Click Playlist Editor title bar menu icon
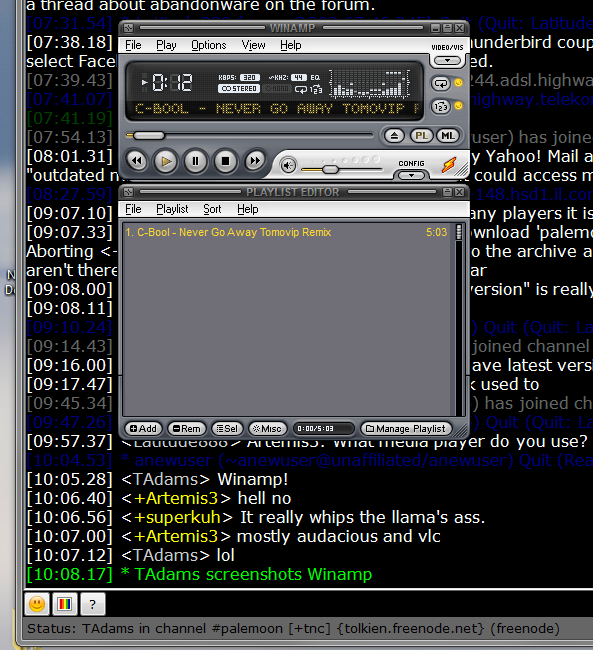 pyautogui.click(x=128, y=192)
